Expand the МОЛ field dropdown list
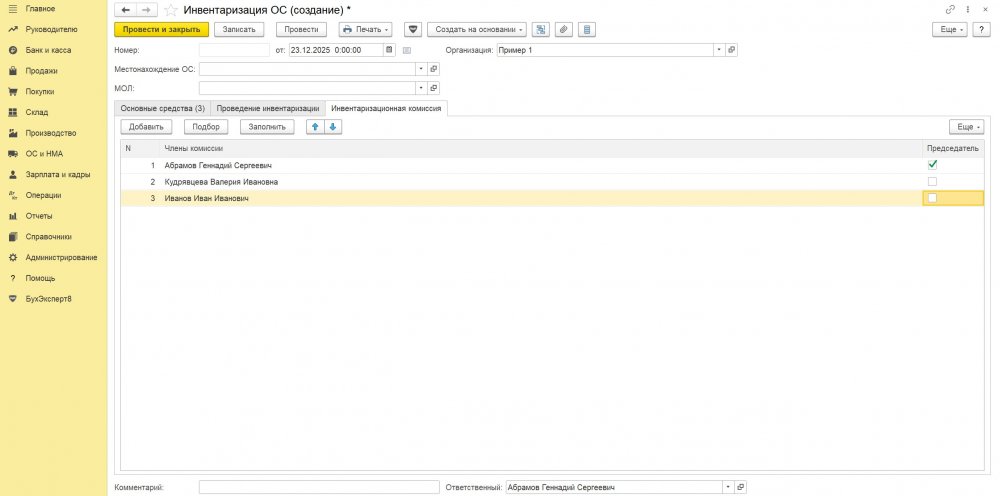This screenshot has width=1000, height=496. click(x=421, y=88)
